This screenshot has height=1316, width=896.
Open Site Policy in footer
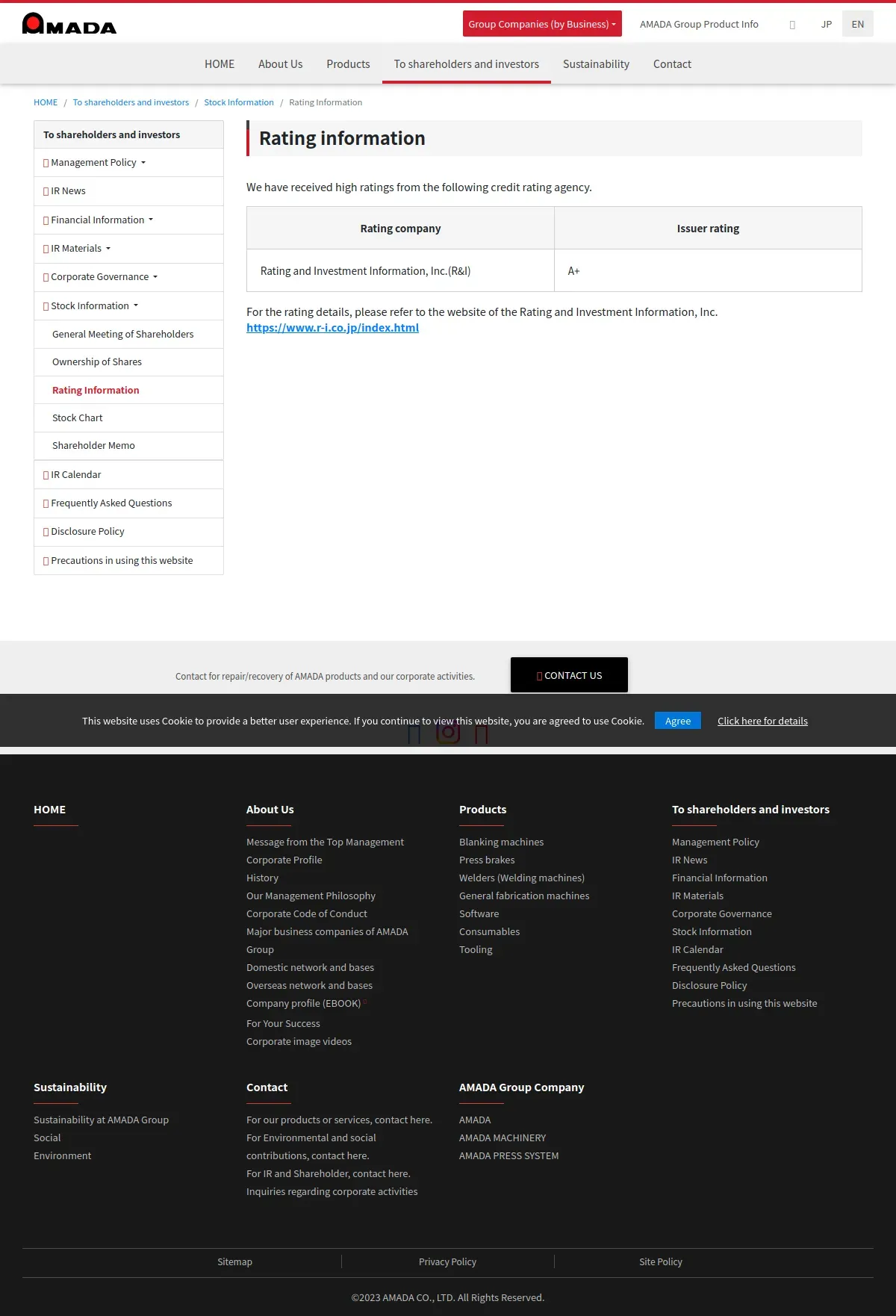661,1261
